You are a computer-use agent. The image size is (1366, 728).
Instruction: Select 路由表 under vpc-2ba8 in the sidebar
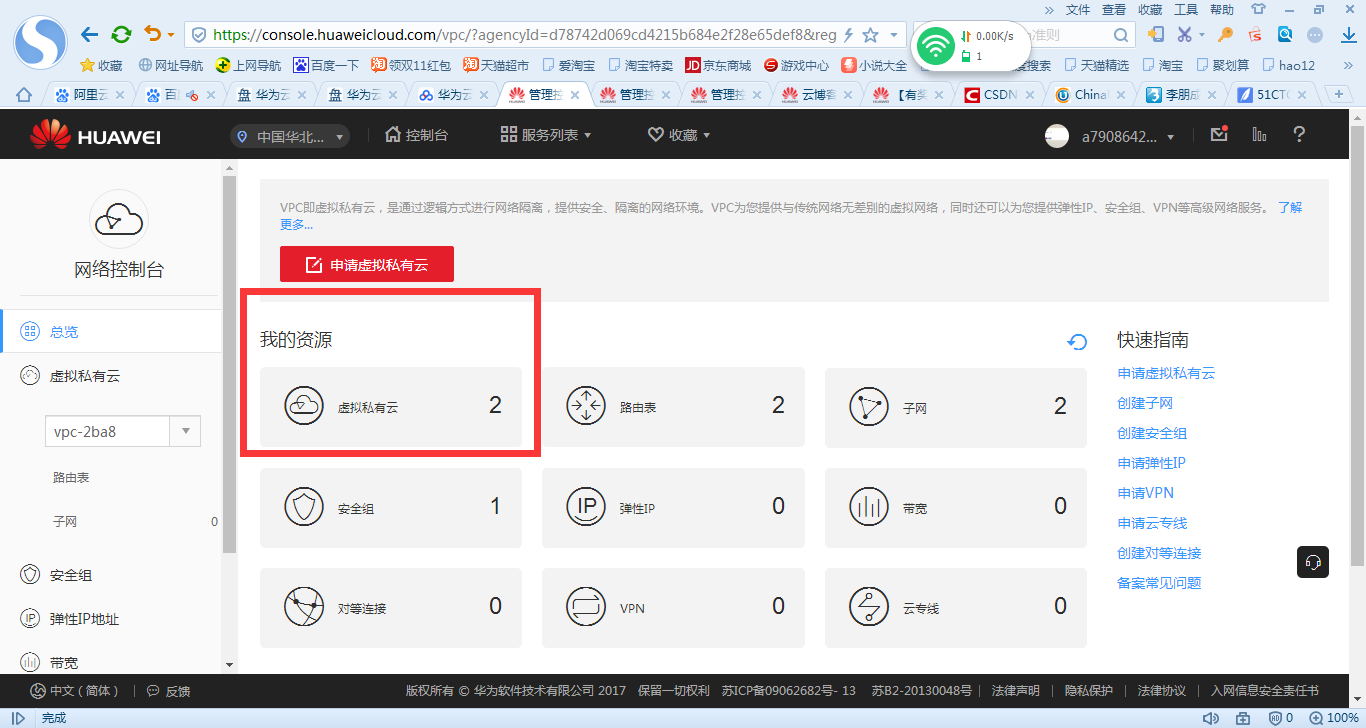(x=71, y=478)
